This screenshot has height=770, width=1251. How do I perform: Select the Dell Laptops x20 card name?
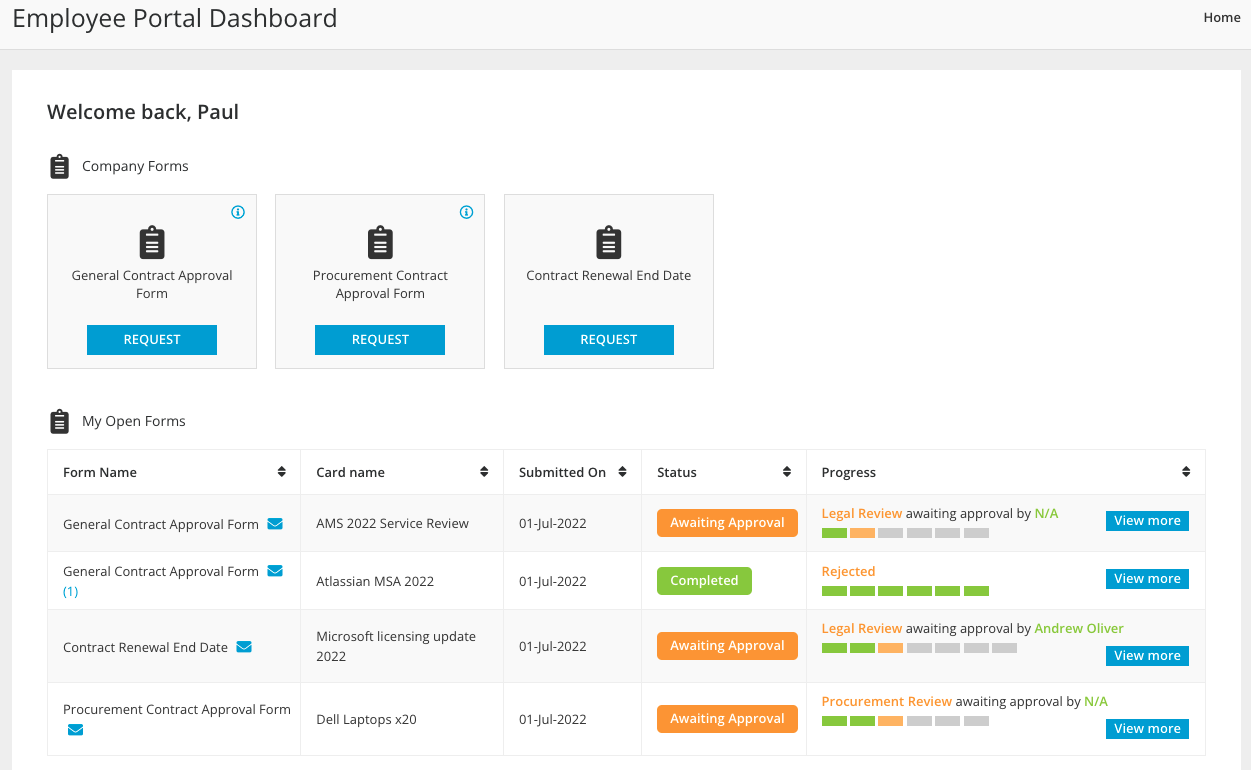point(366,719)
